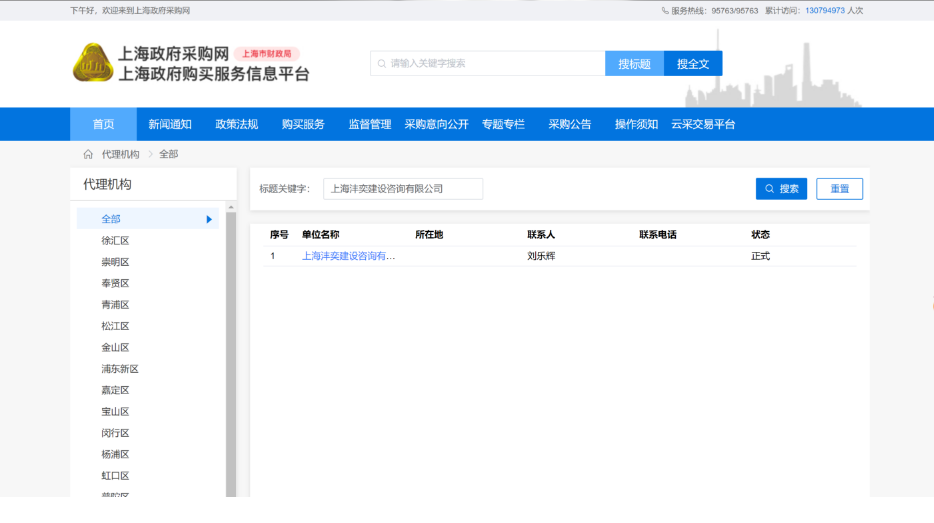The width and height of the screenshot is (934, 523).
Task: Open the 监督管理 navigation tab
Action: coord(370,124)
